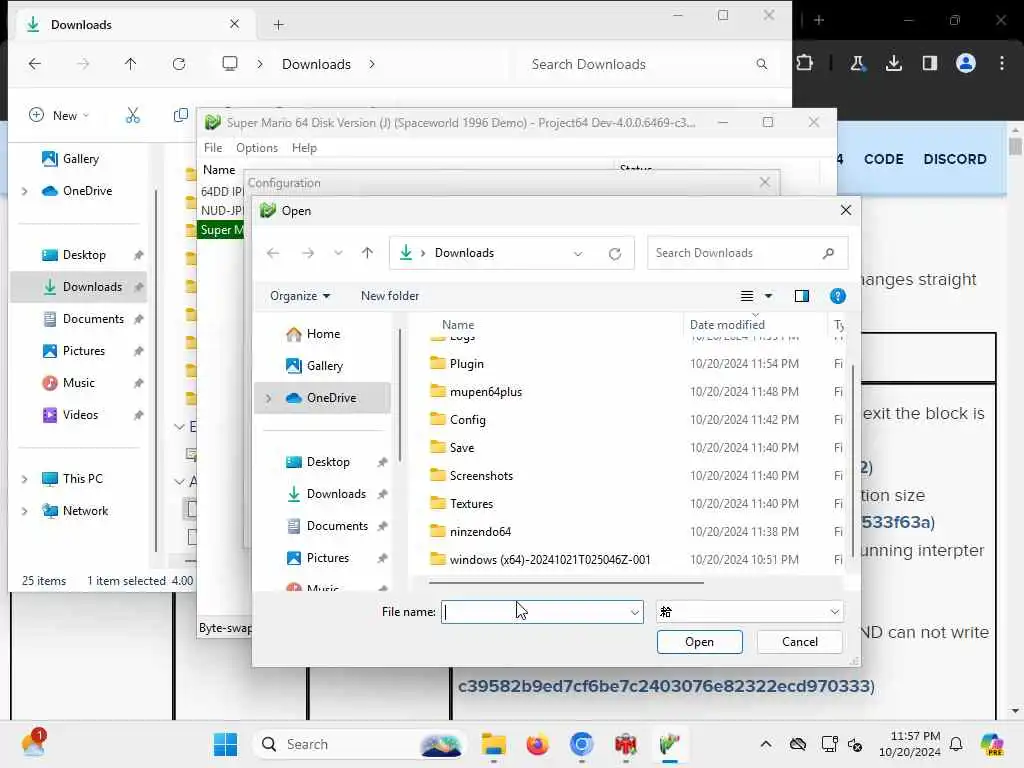1024x768 pixels.
Task: Cancel the Open dialog
Action: click(x=799, y=642)
